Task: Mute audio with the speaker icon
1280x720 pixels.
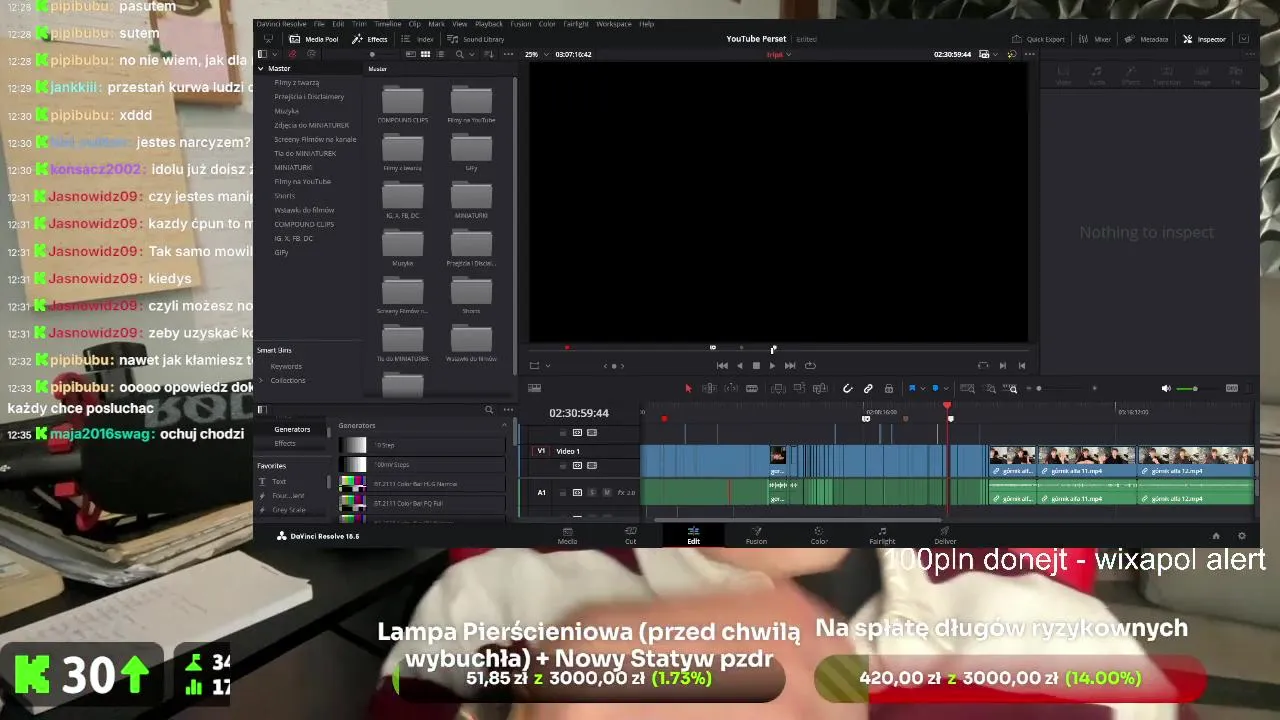Action: pyautogui.click(x=1166, y=388)
